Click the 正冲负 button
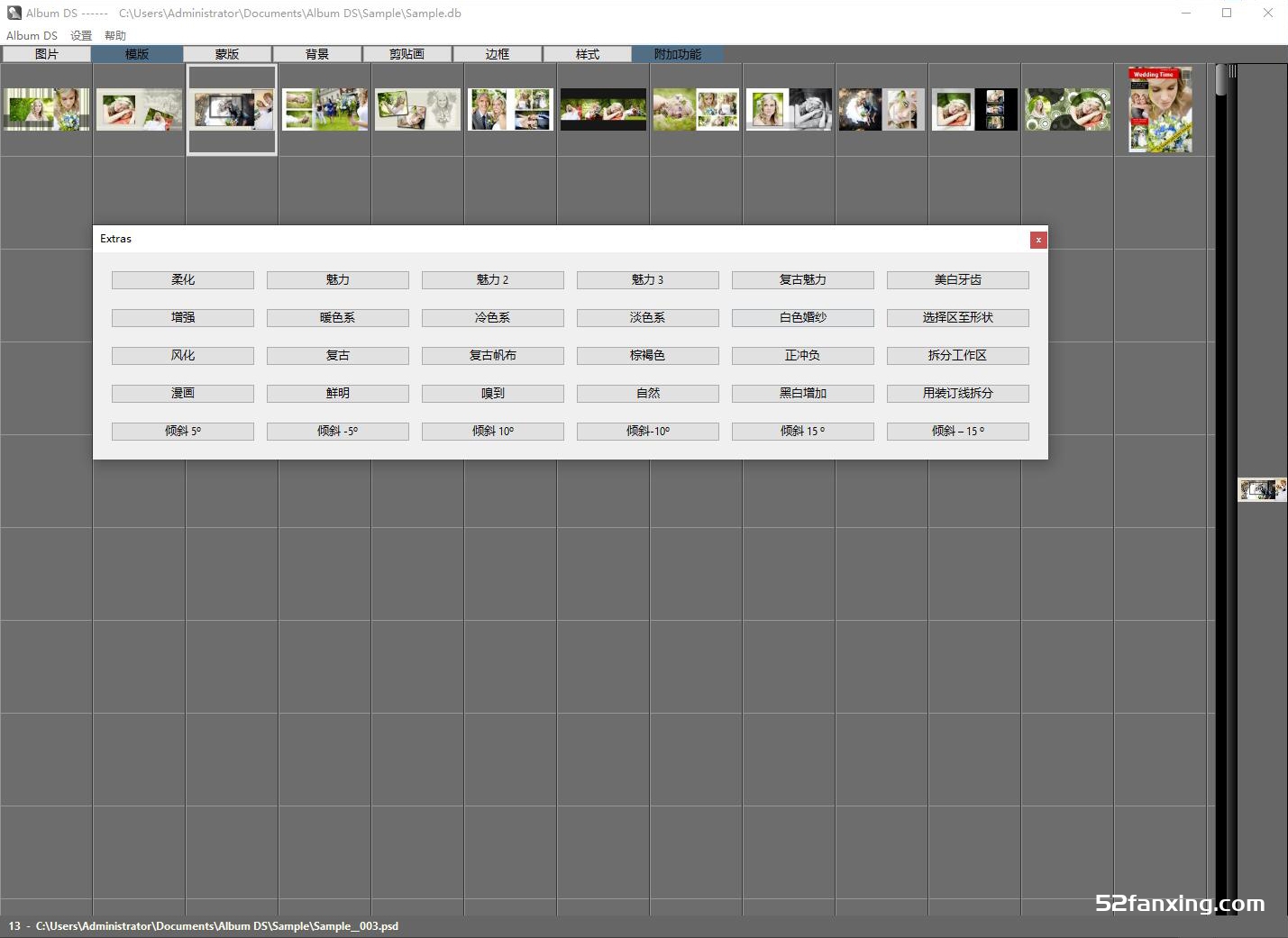The height and width of the screenshot is (938, 1288). [803, 356]
